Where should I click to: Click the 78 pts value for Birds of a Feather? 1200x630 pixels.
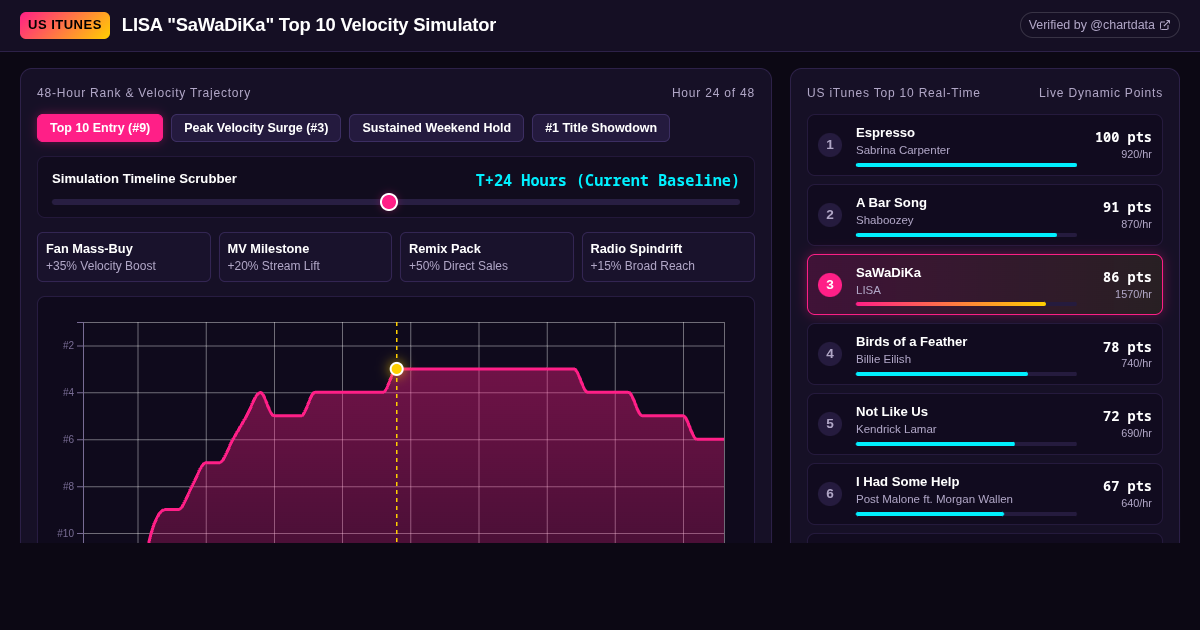pyautogui.click(x=1127, y=347)
